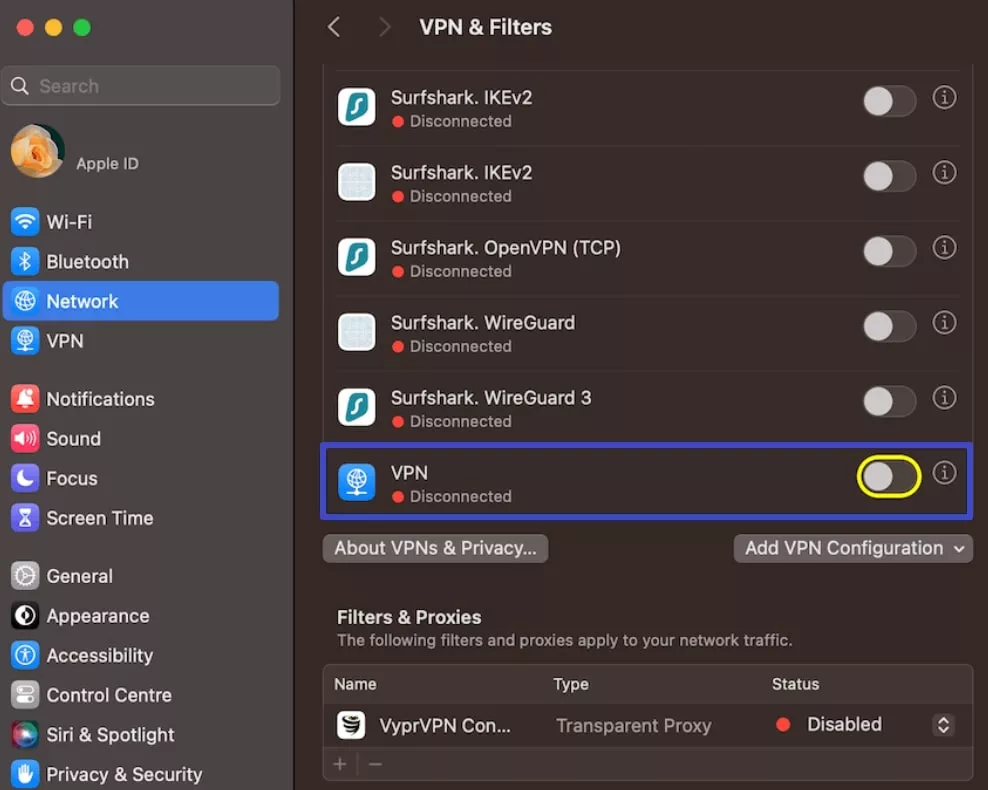Image resolution: width=988 pixels, height=790 pixels.
Task: Open info for Surfshark WireGuard 3
Action: point(944,397)
